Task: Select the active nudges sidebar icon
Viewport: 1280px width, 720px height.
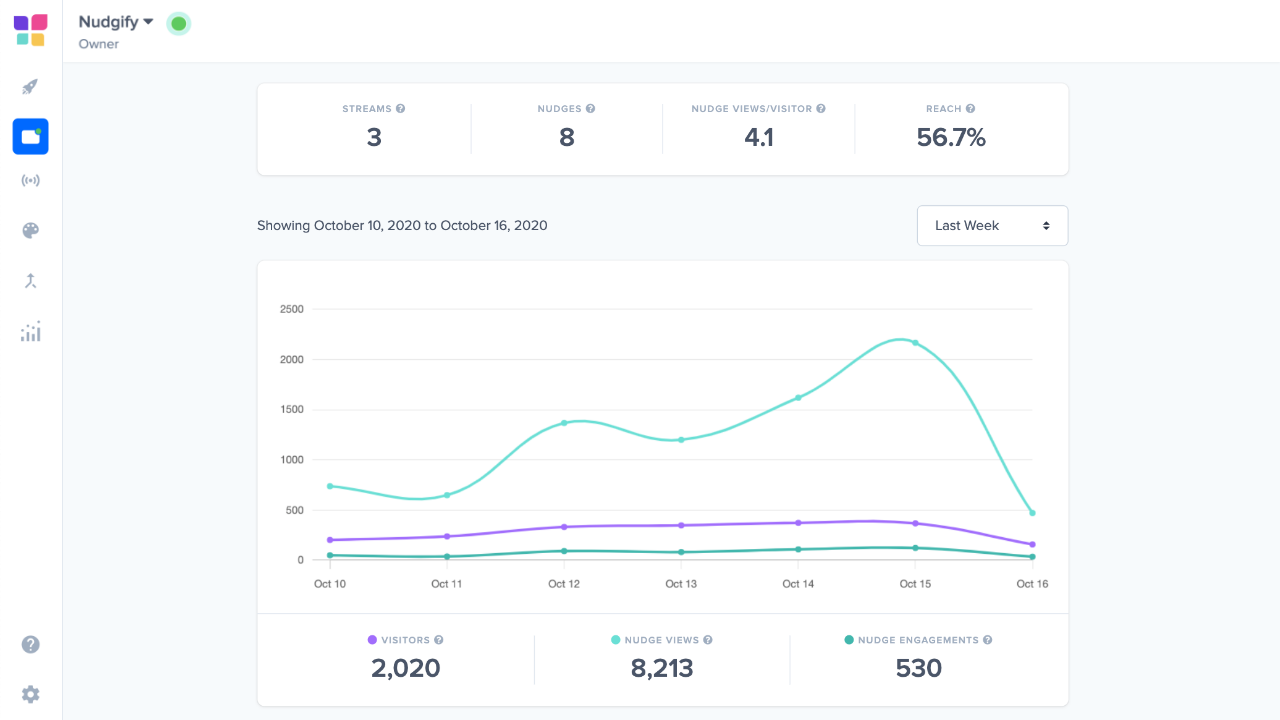Action: pyautogui.click(x=30, y=136)
